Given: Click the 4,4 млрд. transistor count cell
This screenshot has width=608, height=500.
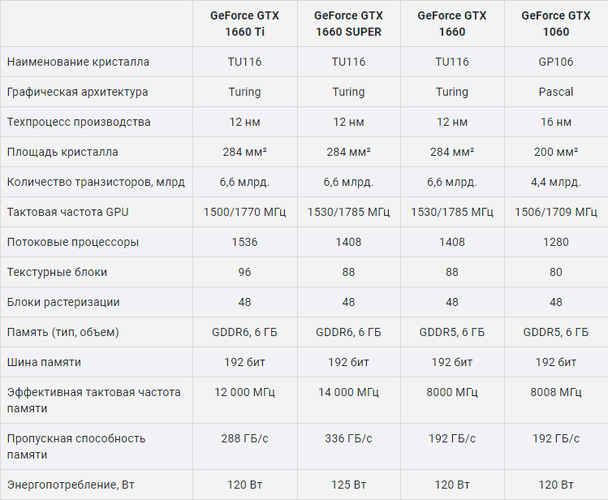Looking at the screenshot, I should [556, 182].
